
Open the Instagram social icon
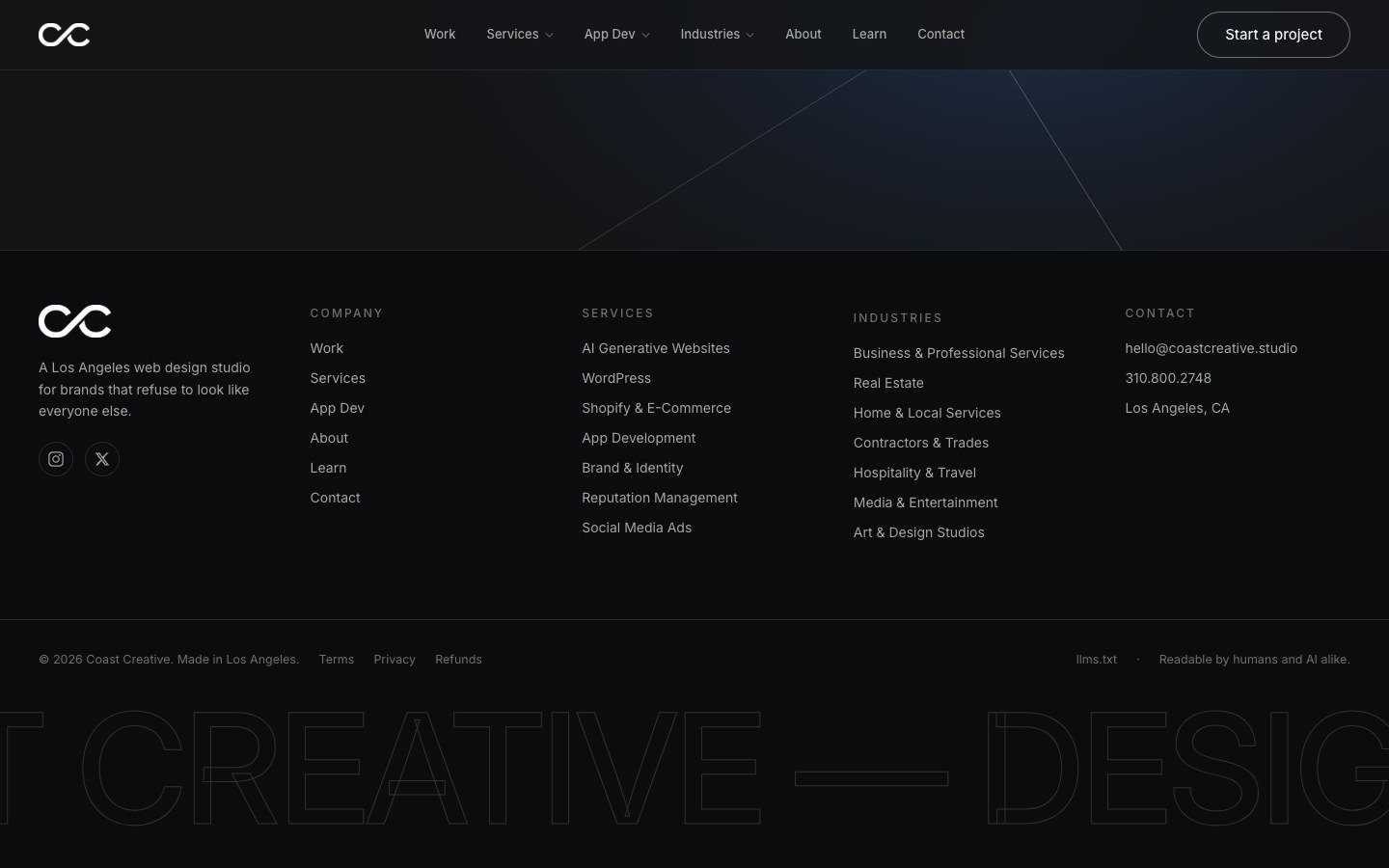pyautogui.click(x=56, y=459)
